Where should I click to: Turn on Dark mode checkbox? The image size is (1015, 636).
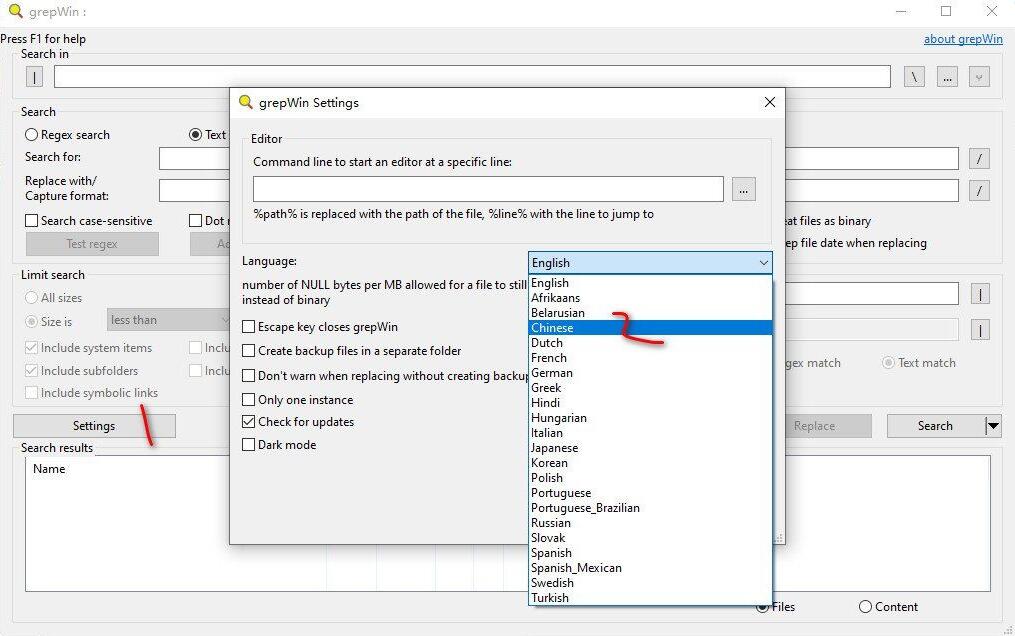pyautogui.click(x=249, y=445)
